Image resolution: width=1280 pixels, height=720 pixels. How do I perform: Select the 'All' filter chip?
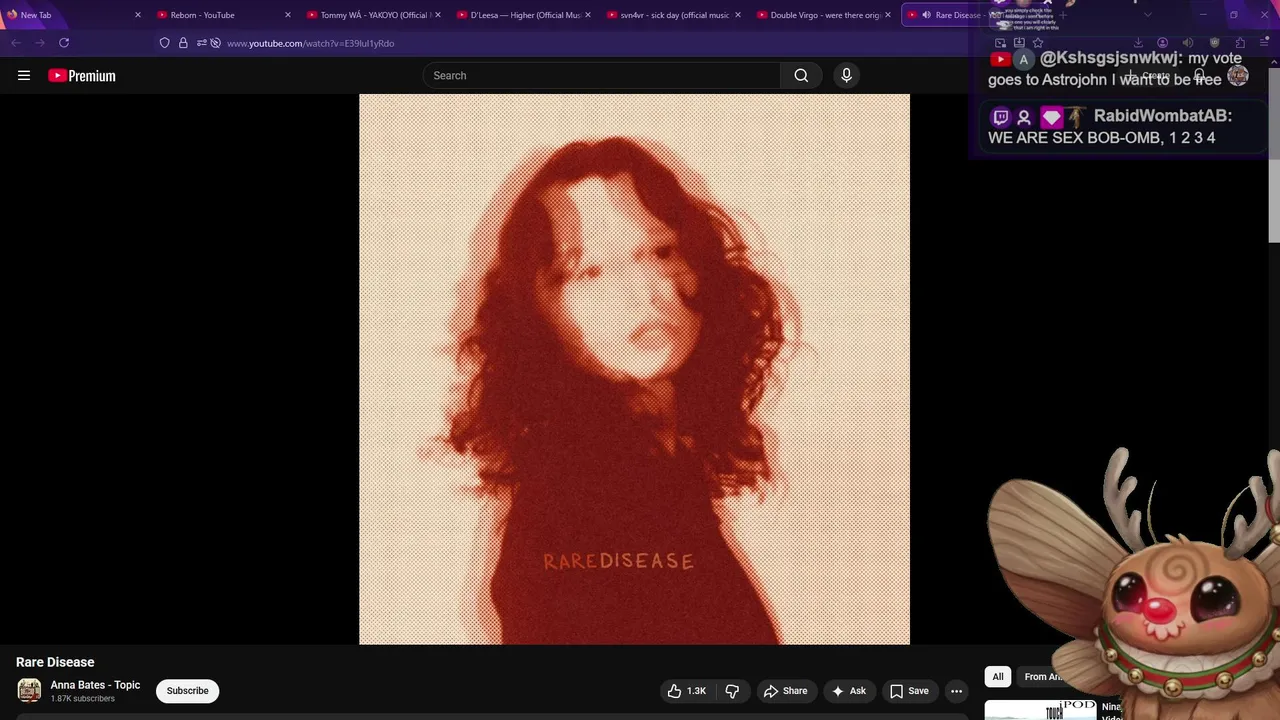click(x=998, y=677)
